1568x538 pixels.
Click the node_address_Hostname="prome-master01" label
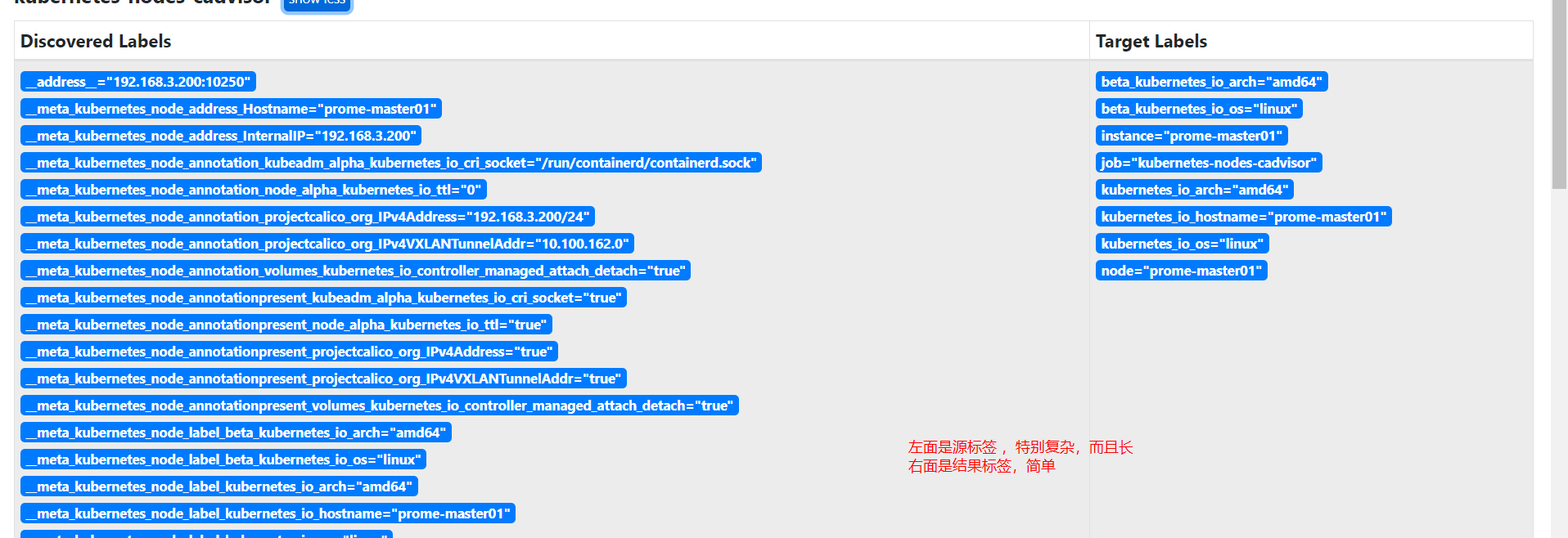pyautogui.click(x=231, y=109)
